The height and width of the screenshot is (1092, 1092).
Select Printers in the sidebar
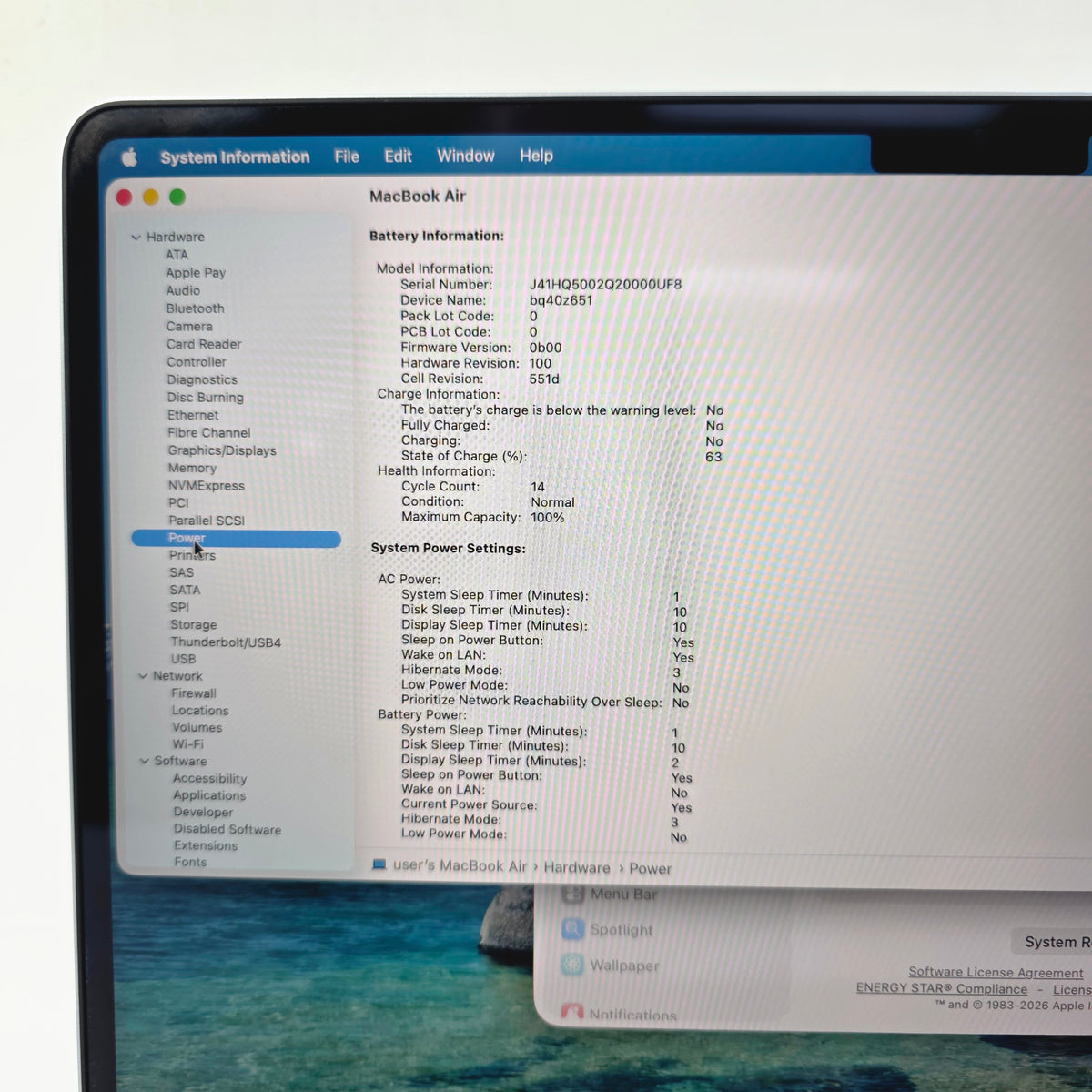coord(192,555)
